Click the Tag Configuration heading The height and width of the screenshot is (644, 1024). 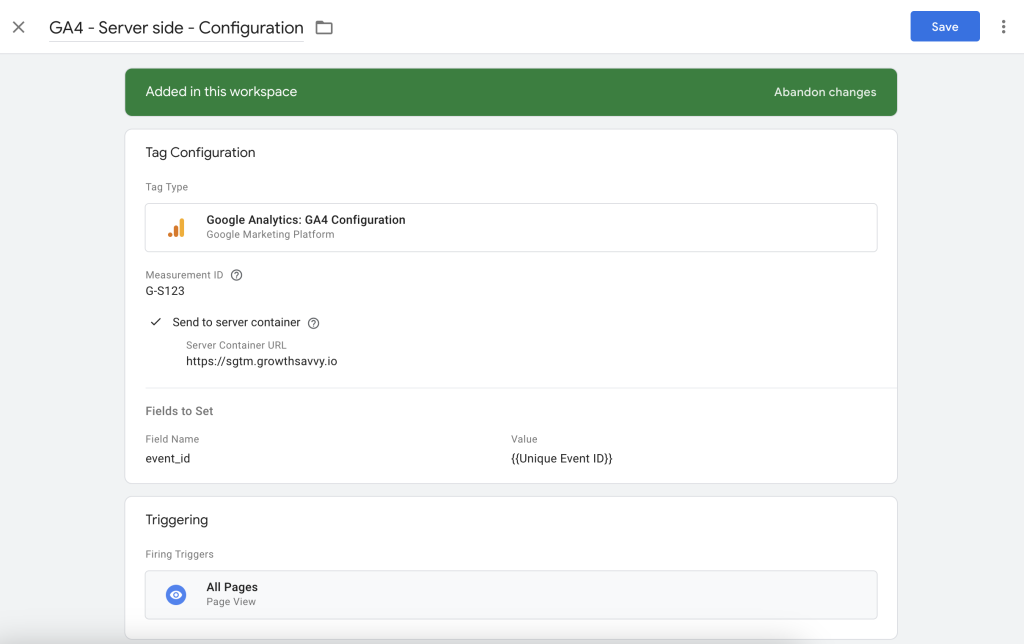pyautogui.click(x=200, y=153)
